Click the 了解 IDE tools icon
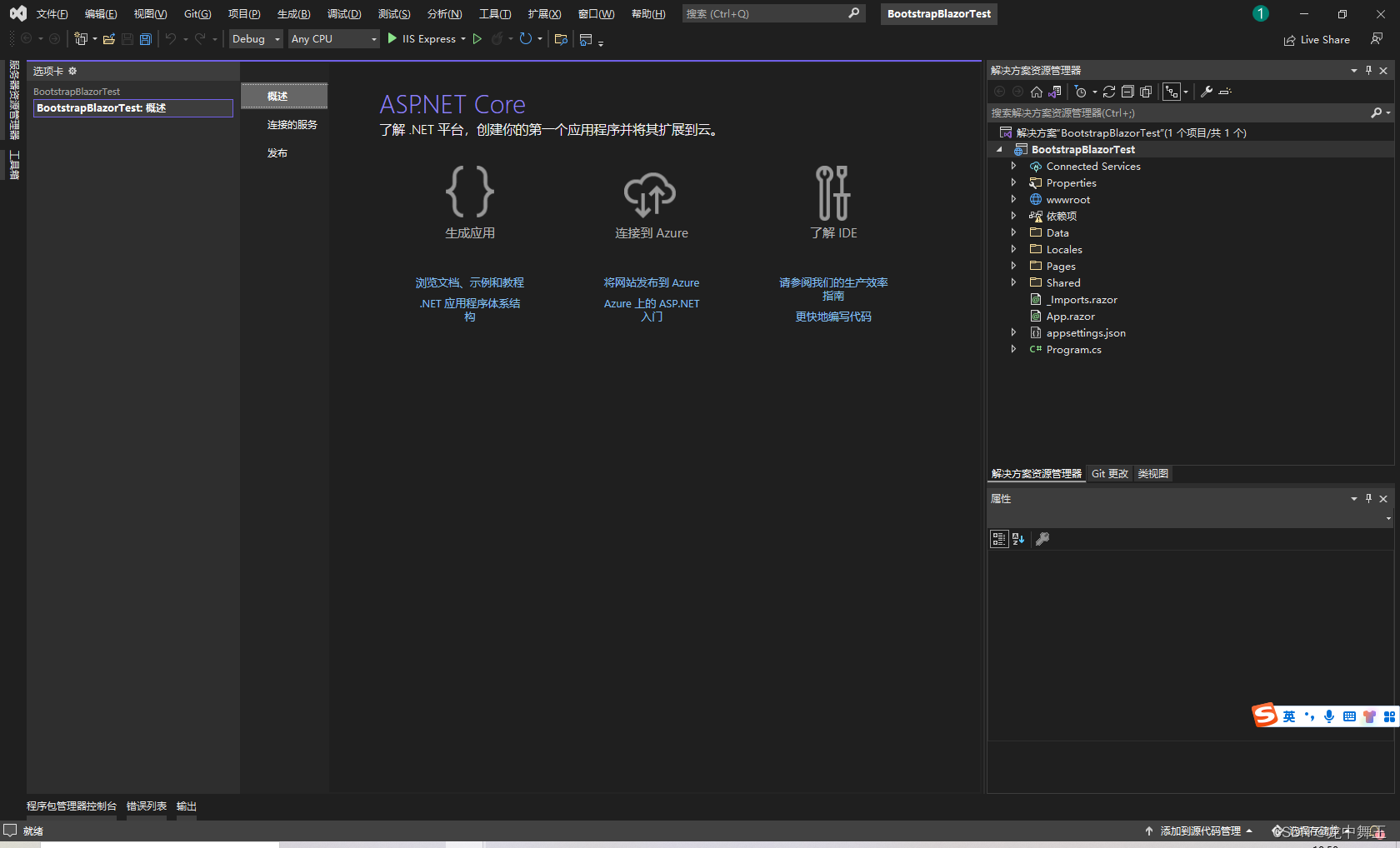The width and height of the screenshot is (1400, 848). (x=832, y=192)
